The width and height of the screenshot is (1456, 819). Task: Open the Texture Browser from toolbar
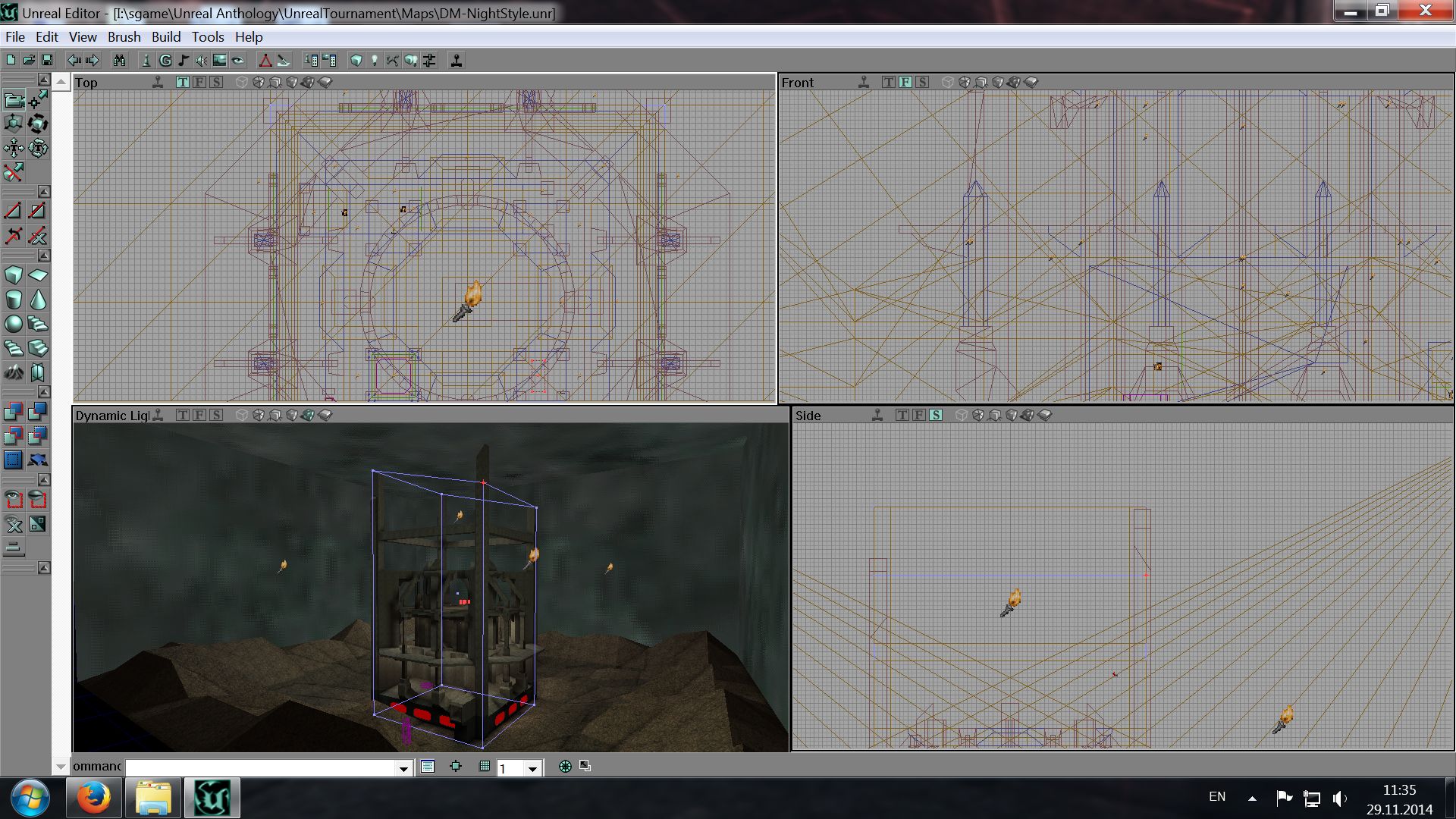pos(219,61)
